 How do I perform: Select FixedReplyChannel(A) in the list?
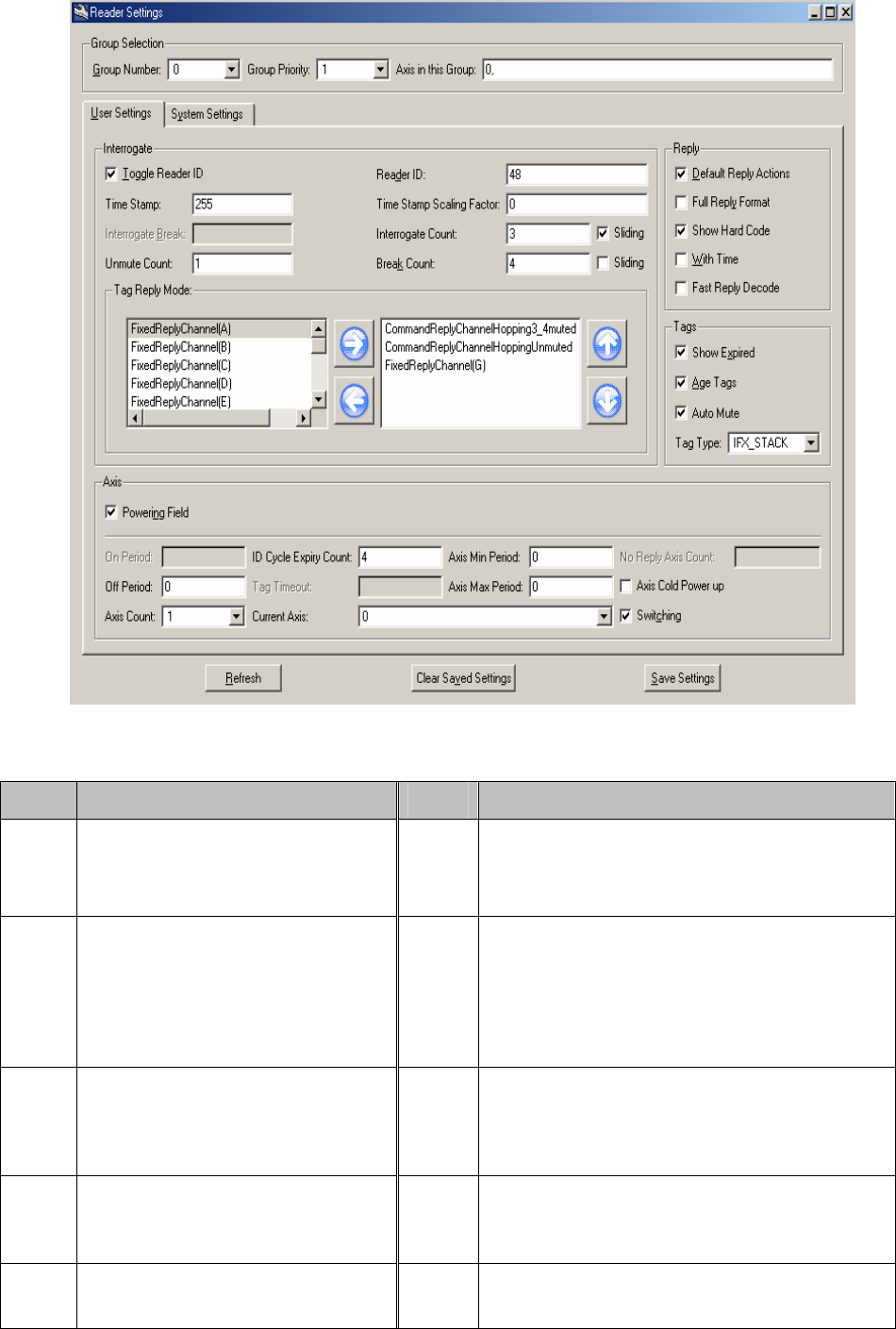219,329
